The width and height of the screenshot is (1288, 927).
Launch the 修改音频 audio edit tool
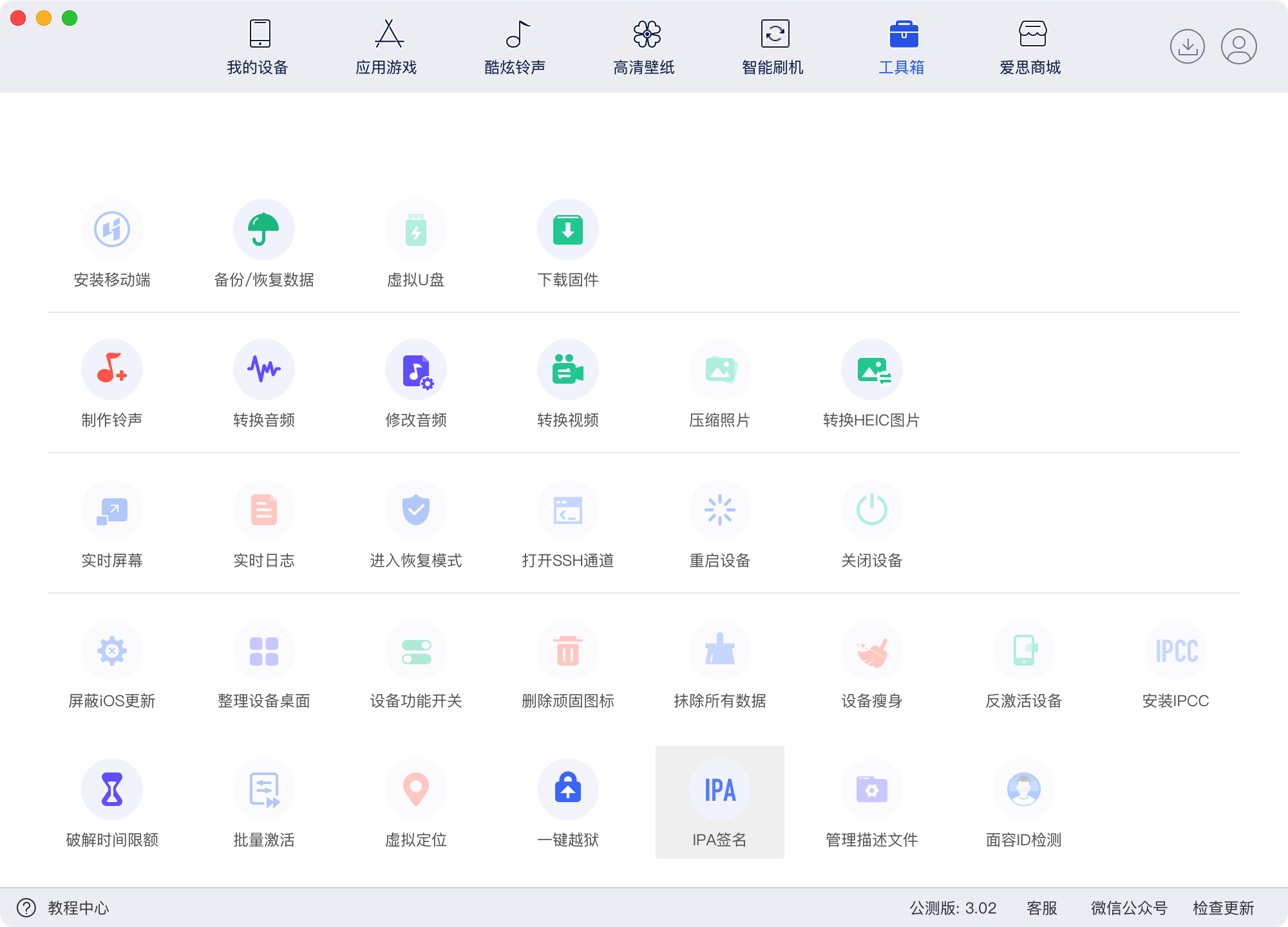pyautogui.click(x=416, y=370)
